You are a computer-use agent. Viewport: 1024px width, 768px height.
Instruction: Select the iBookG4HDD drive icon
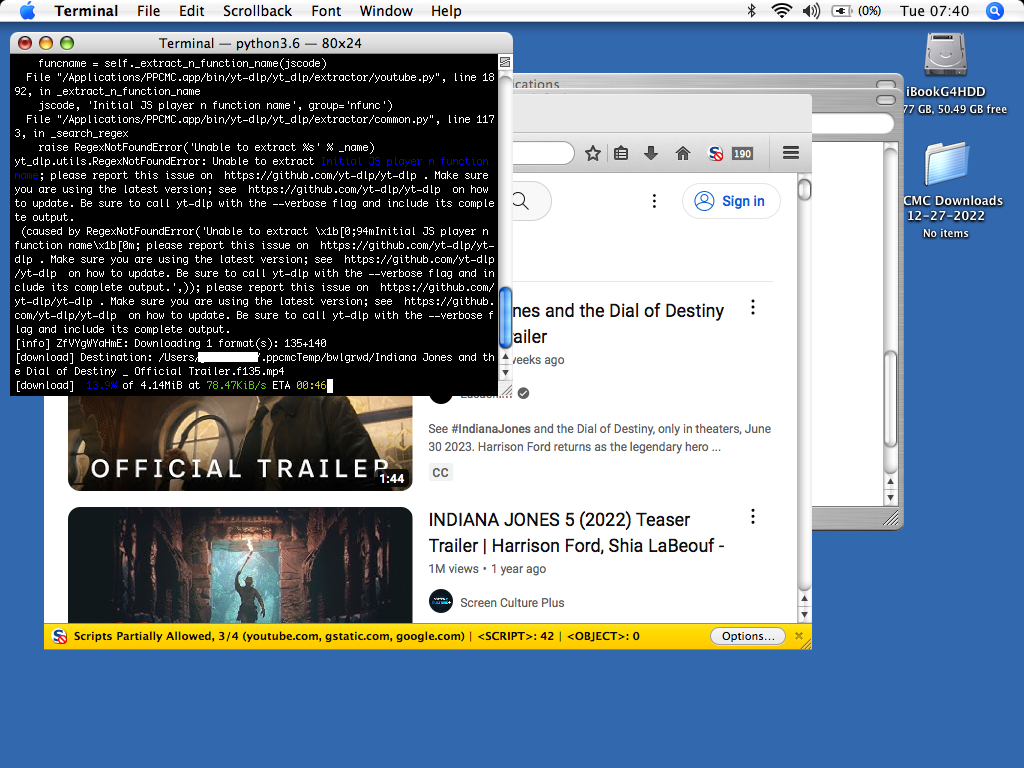point(946,56)
